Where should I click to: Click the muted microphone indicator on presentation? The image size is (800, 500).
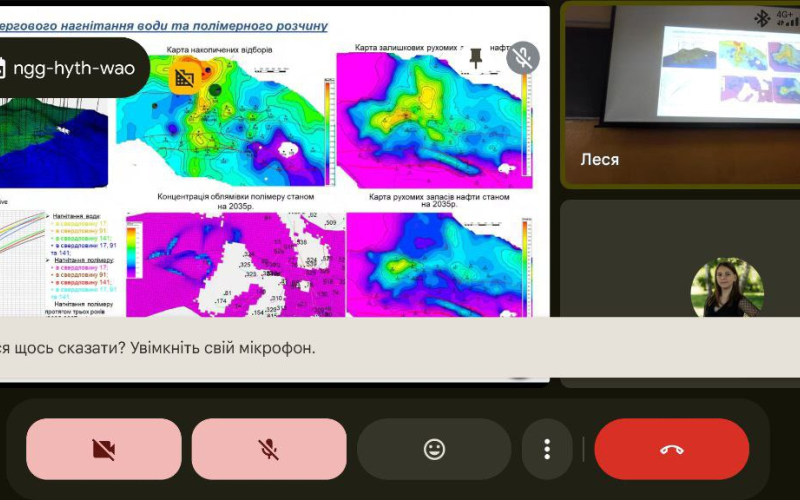point(522,58)
